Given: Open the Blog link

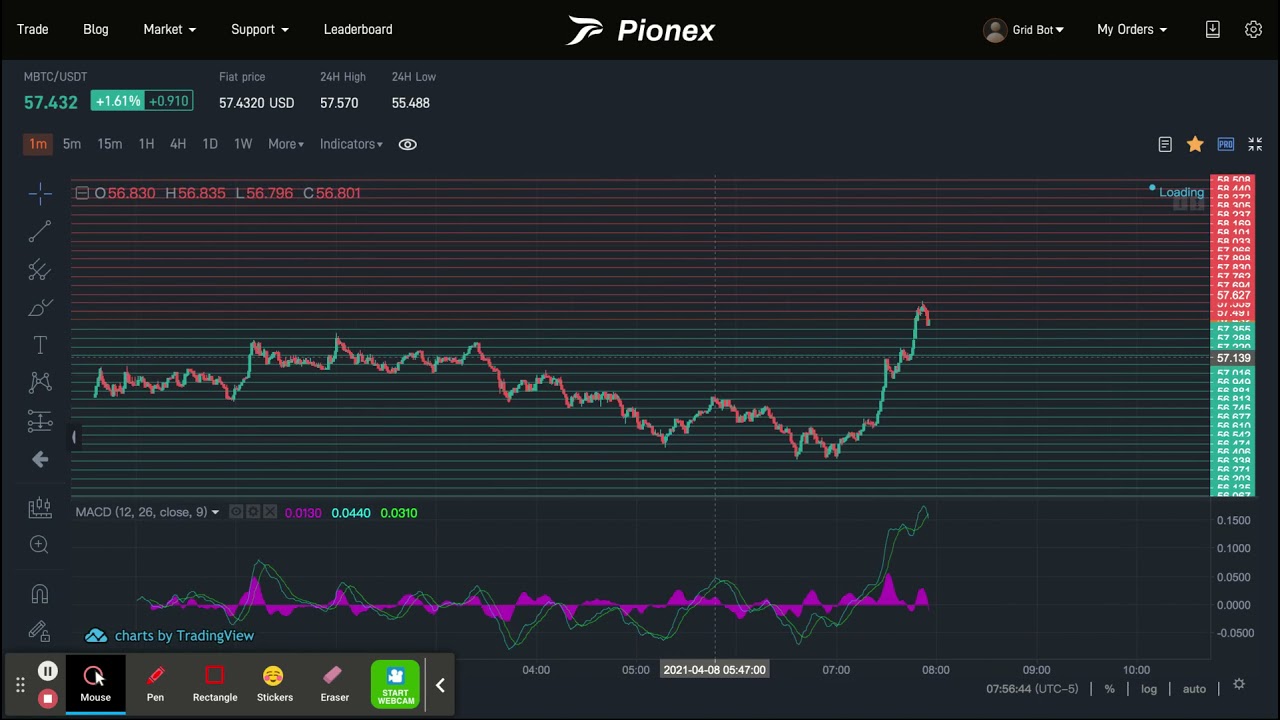Looking at the screenshot, I should click(x=96, y=29).
